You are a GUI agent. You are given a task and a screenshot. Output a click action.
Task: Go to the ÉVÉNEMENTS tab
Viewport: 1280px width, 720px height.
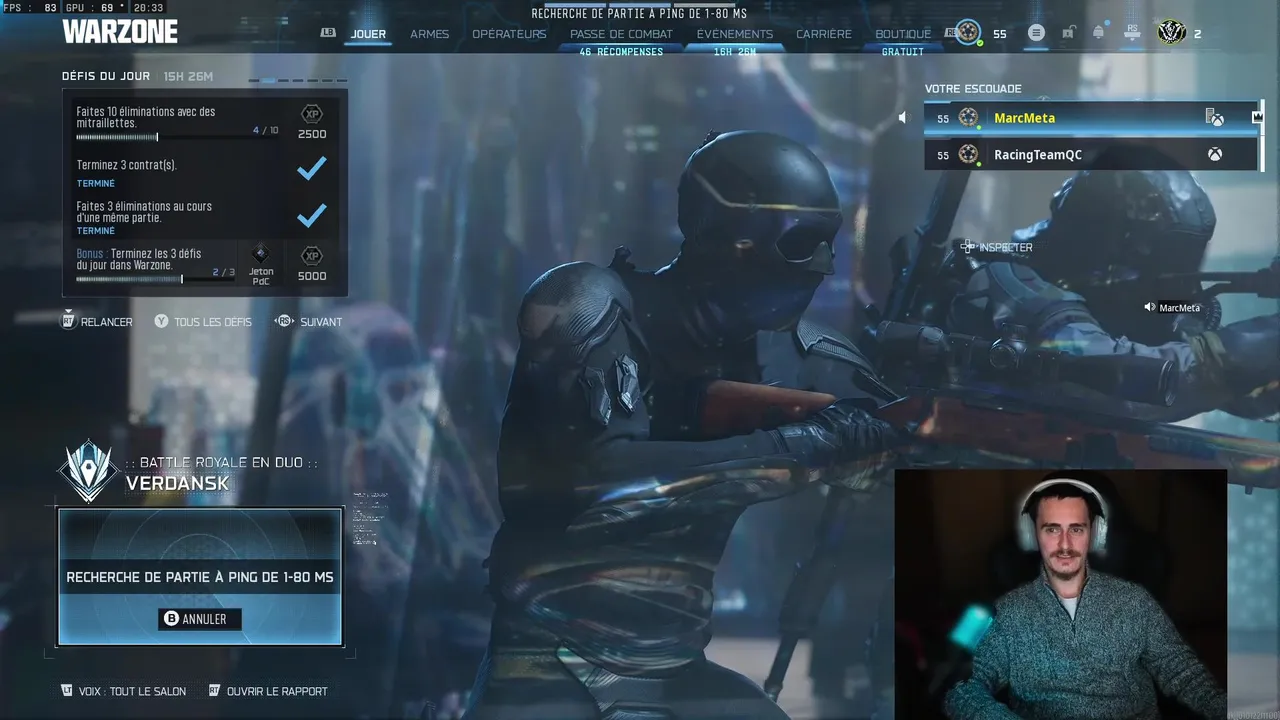click(735, 34)
